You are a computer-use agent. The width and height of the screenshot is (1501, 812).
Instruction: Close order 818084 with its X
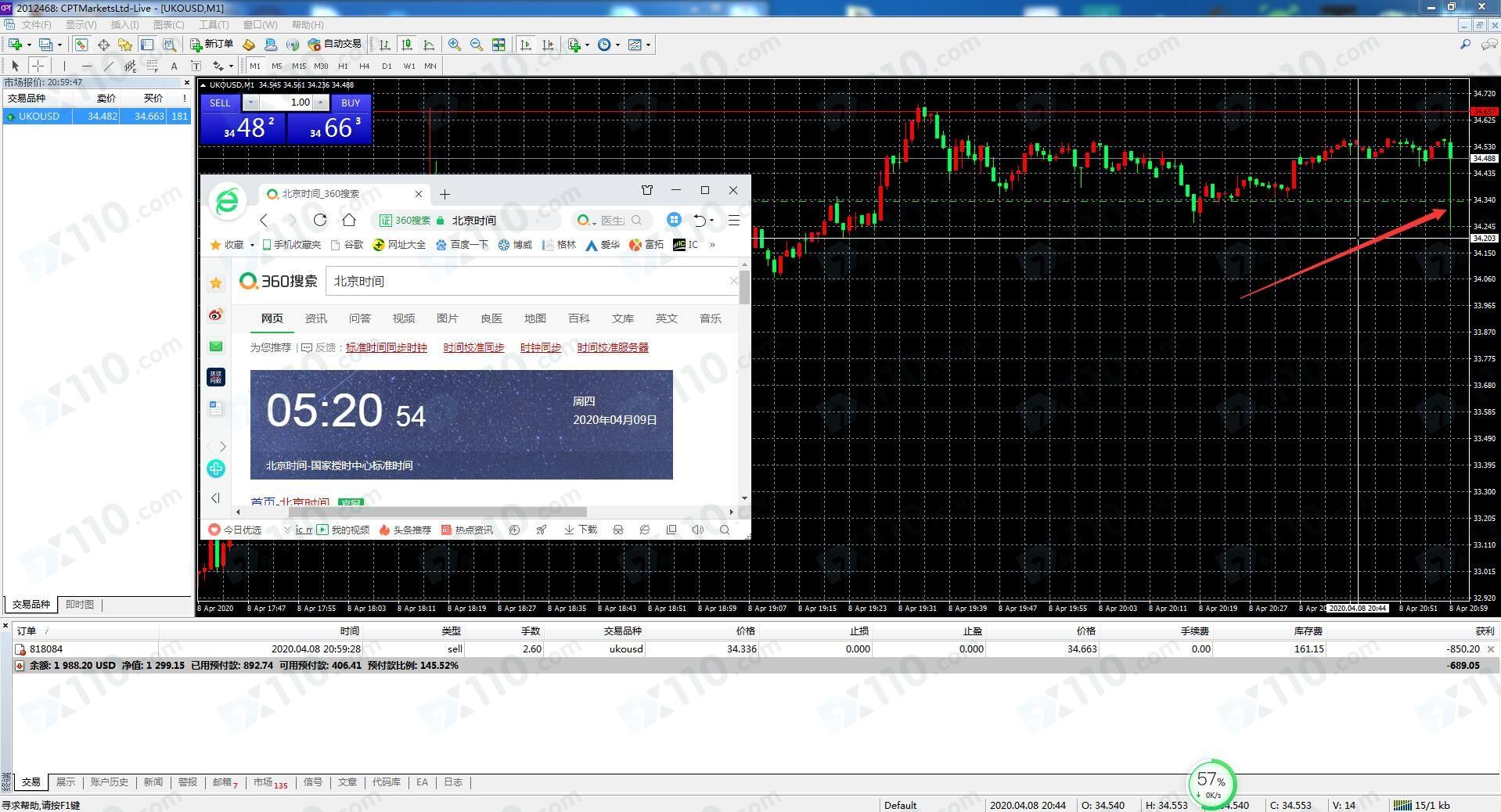coord(1491,649)
